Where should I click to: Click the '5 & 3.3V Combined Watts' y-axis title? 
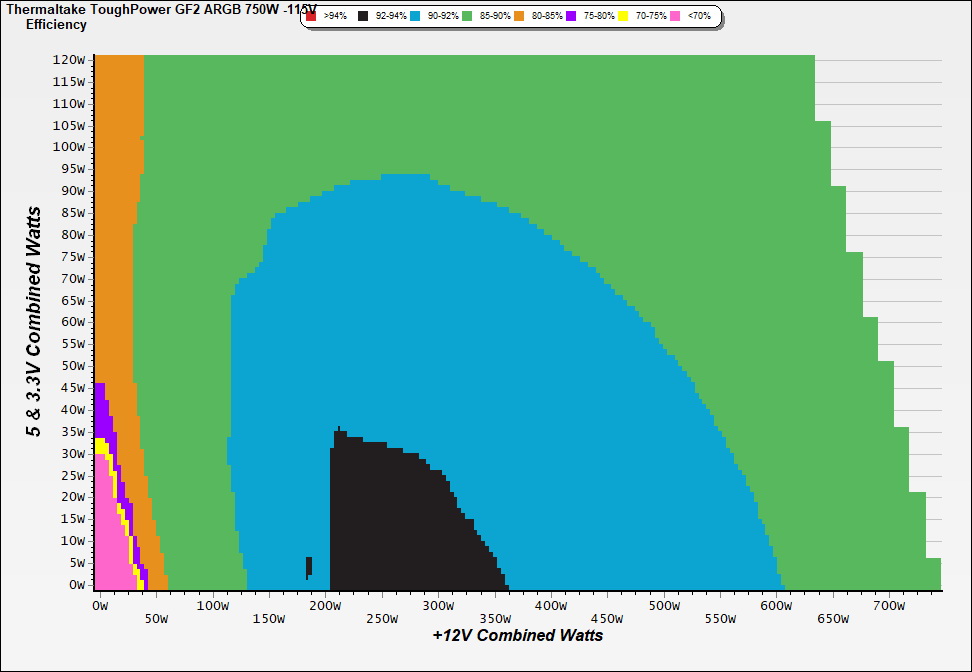[x=34, y=322]
